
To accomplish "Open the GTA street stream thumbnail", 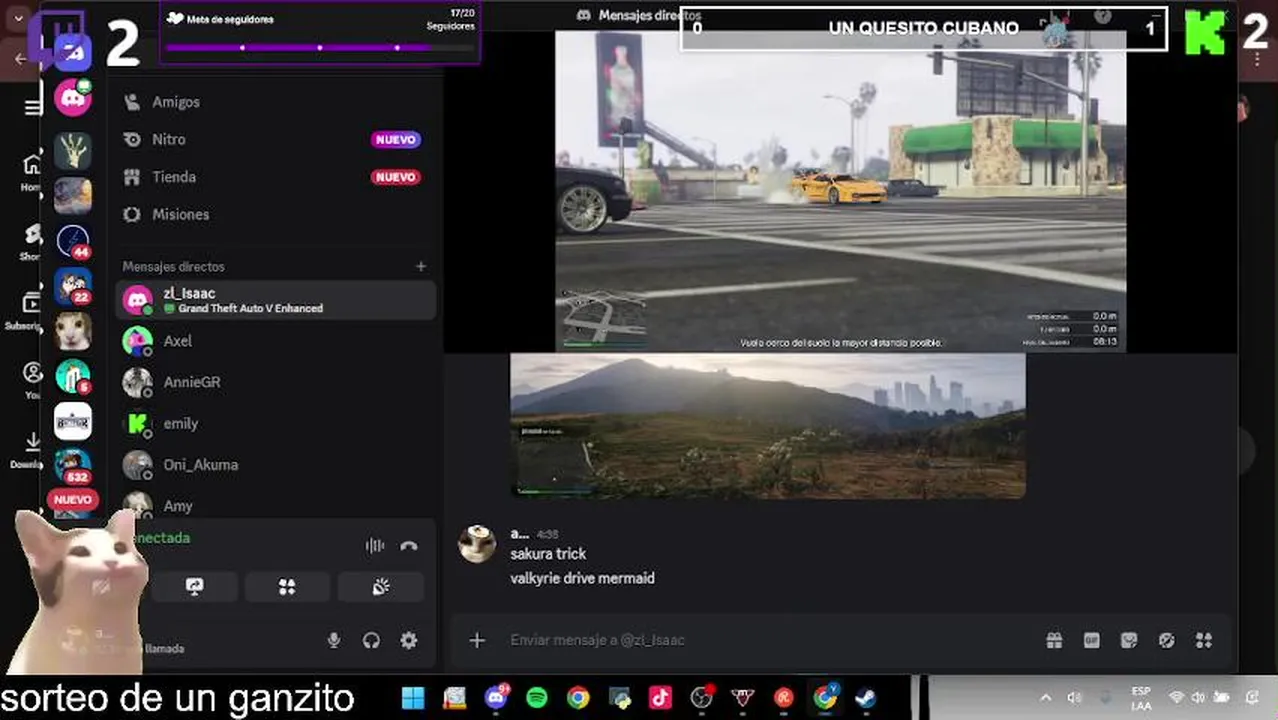I will (x=840, y=190).
